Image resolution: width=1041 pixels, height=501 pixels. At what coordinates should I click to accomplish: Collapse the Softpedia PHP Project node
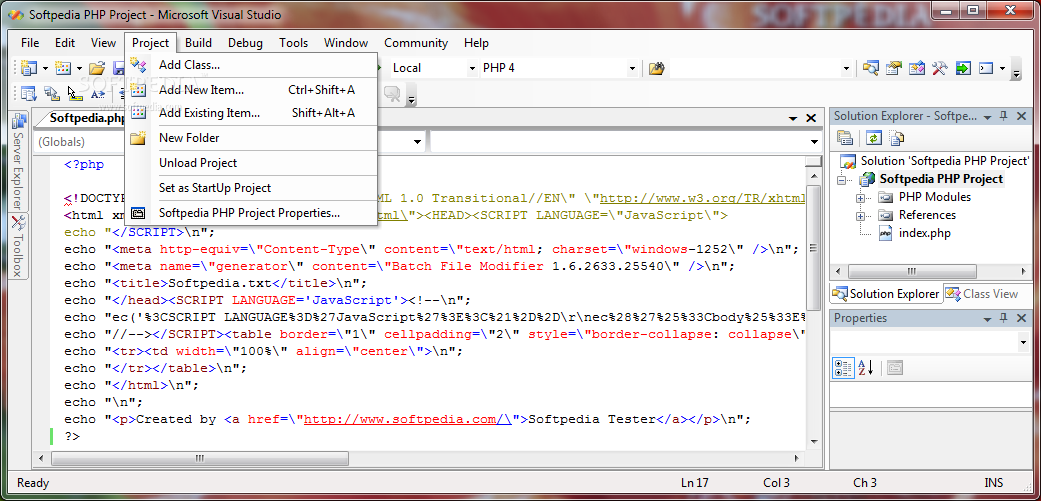(841, 180)
